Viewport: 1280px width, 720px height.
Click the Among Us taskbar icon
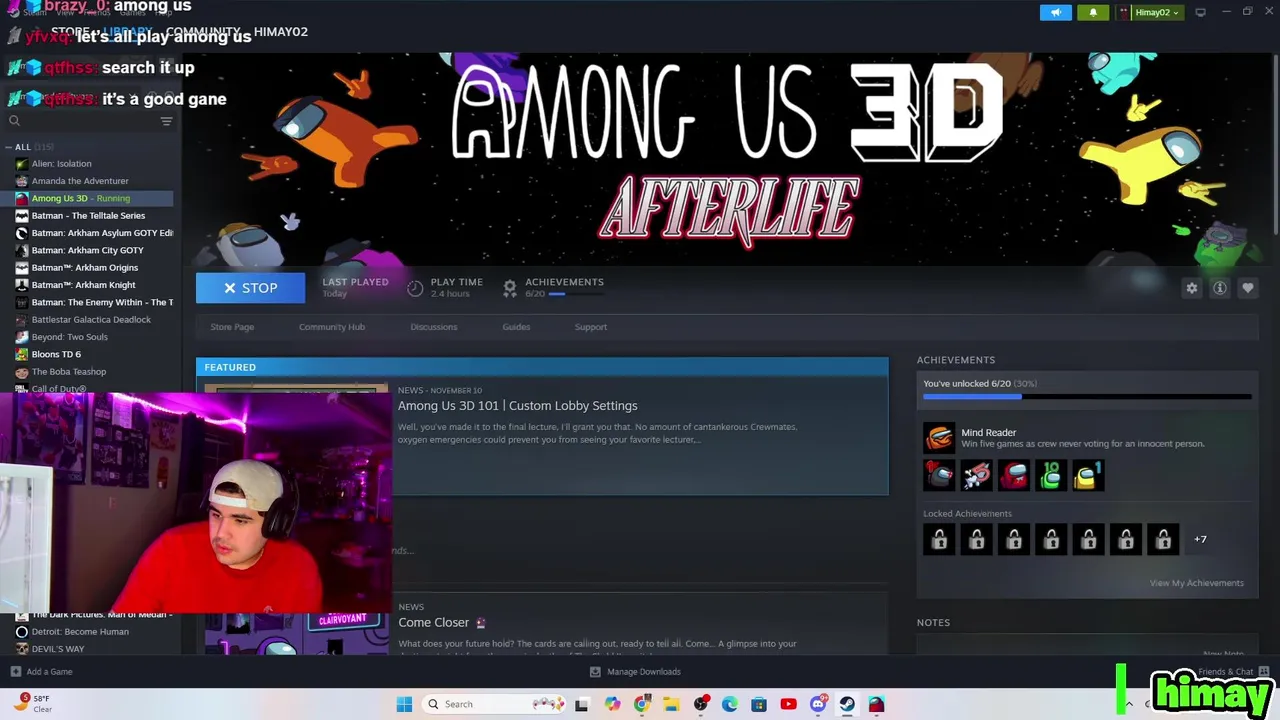[876, 704]
